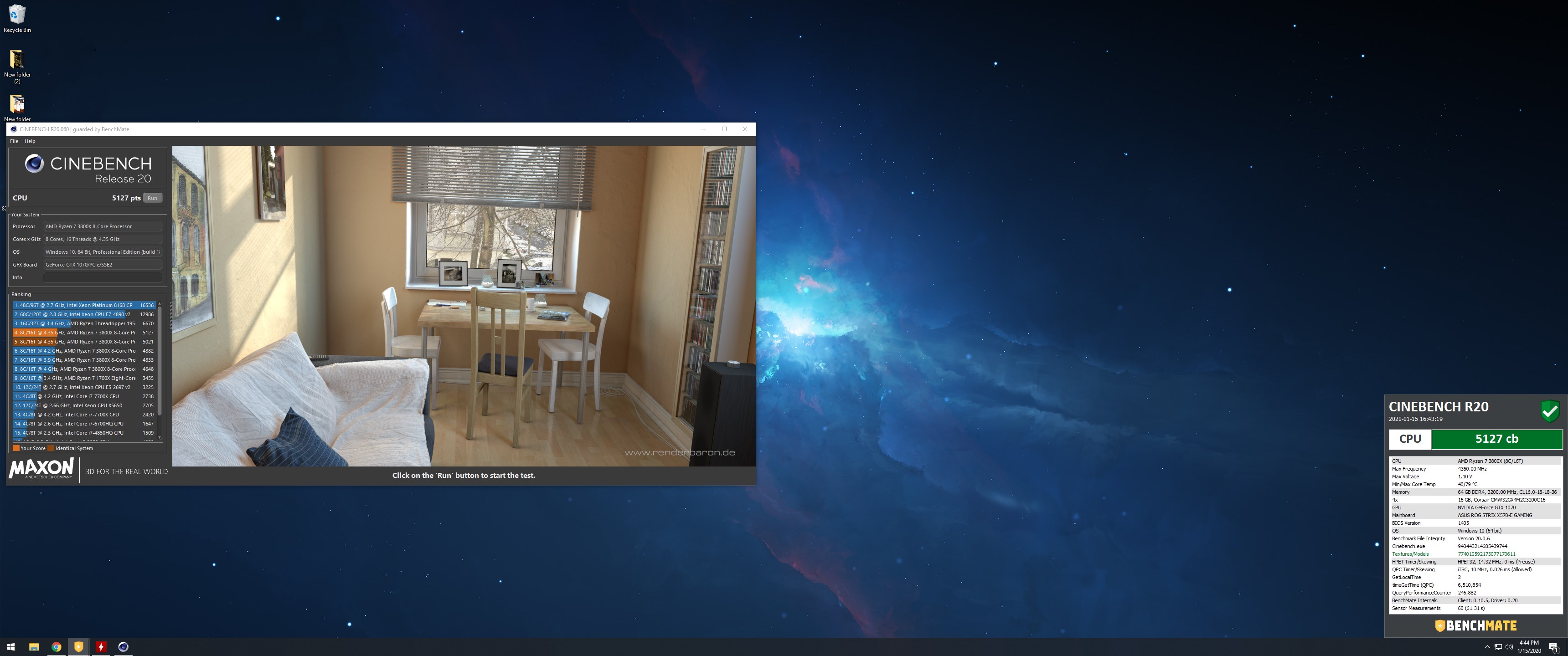Screen dimensions: 1568x656
Task: Show hidden system tray icons
Action: 1487,647
